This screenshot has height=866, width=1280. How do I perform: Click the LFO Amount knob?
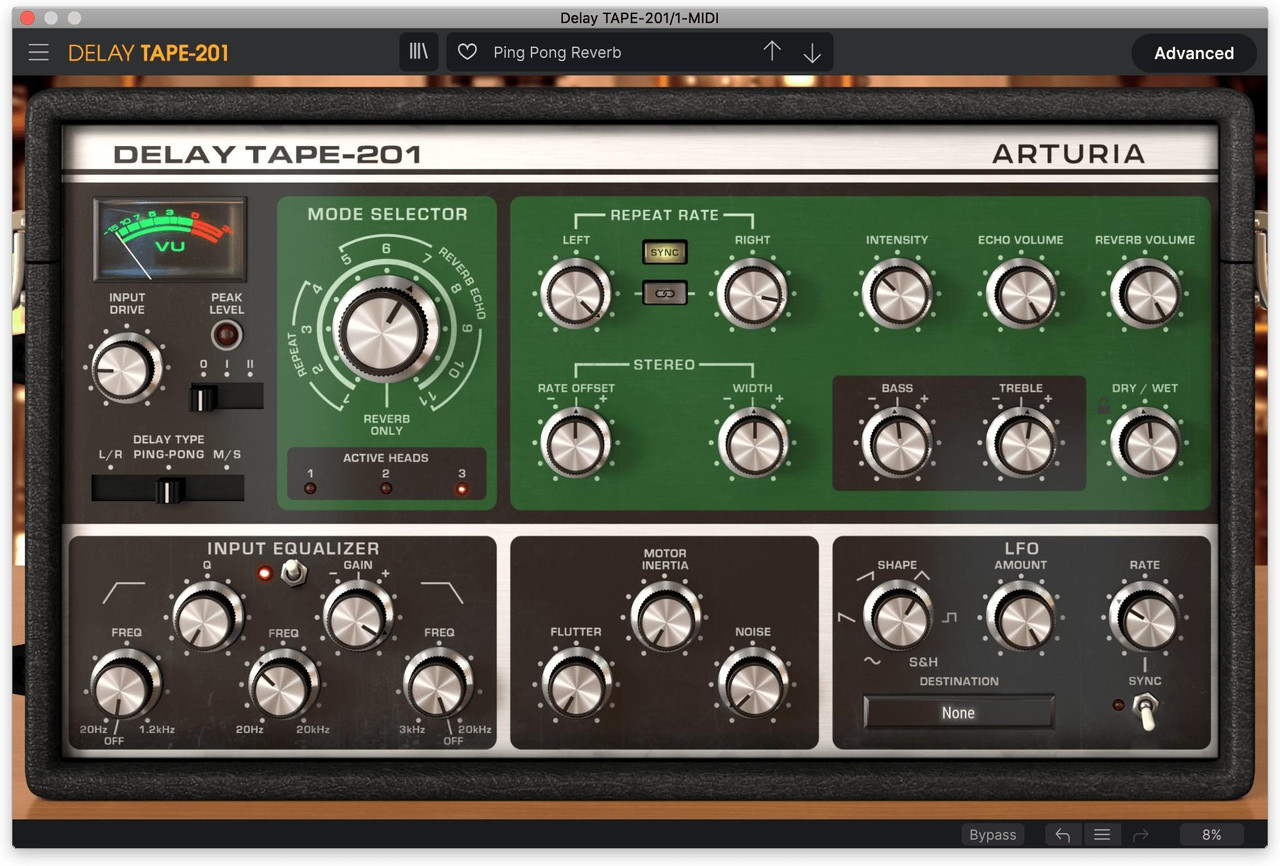click(x=1021, y=617)
